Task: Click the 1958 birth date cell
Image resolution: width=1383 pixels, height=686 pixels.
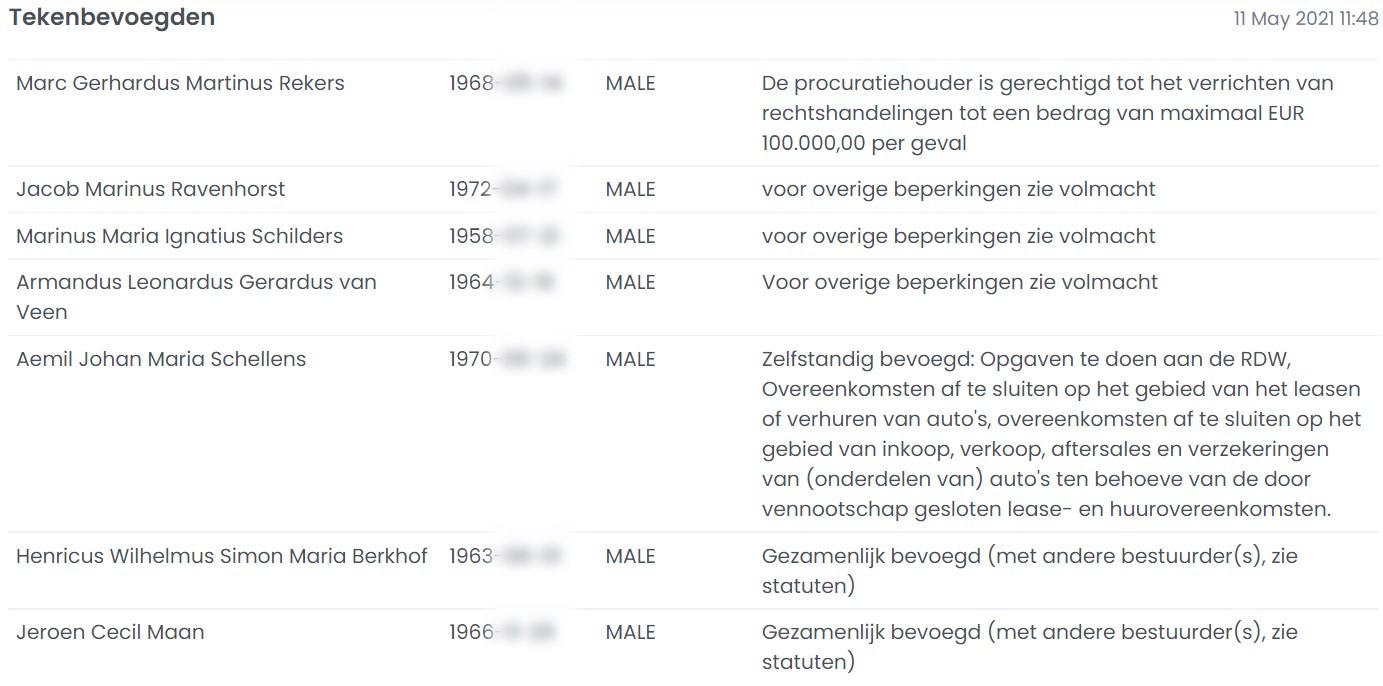Action: (505, 236)
